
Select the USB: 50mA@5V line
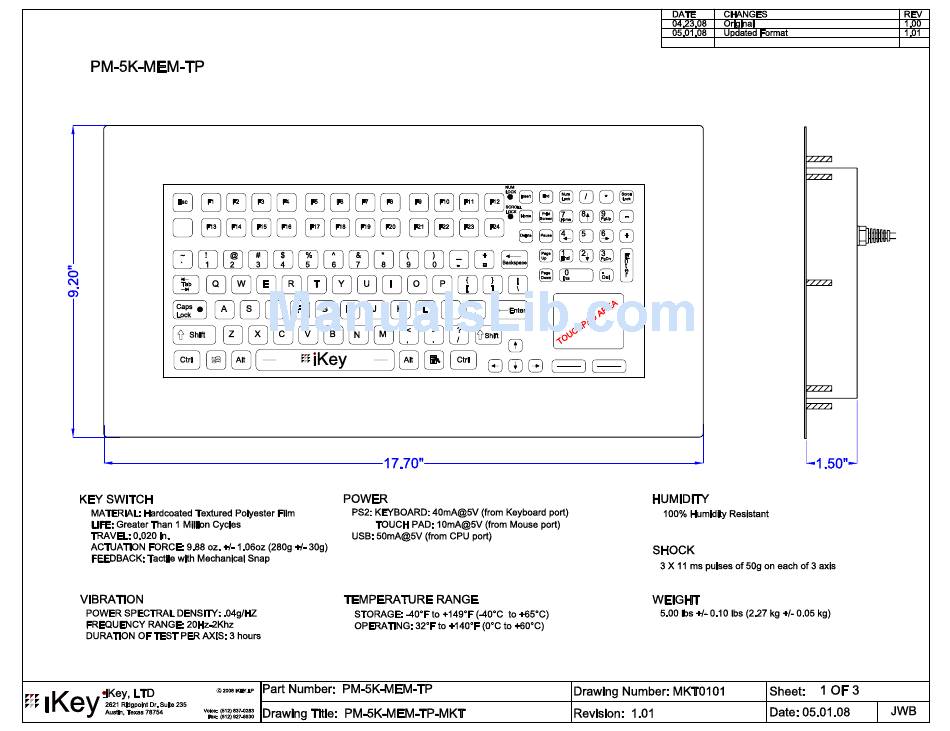pyautogui.click(x=421, y=536)
